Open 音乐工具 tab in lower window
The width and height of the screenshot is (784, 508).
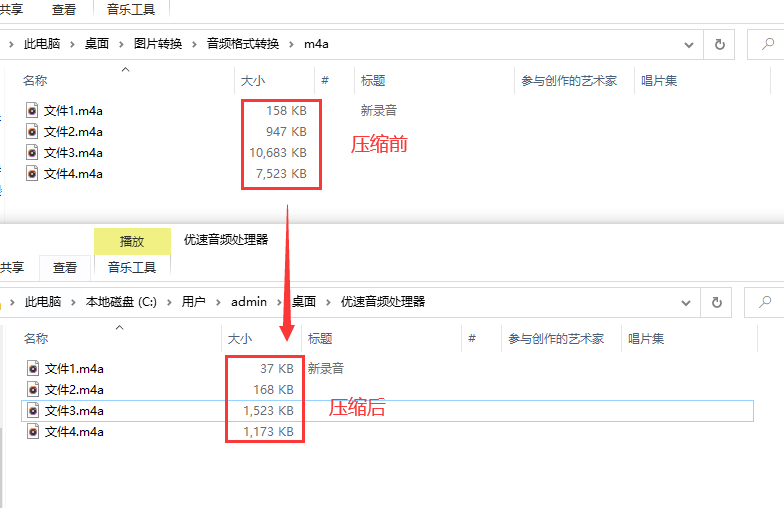[x=132, y=268]
